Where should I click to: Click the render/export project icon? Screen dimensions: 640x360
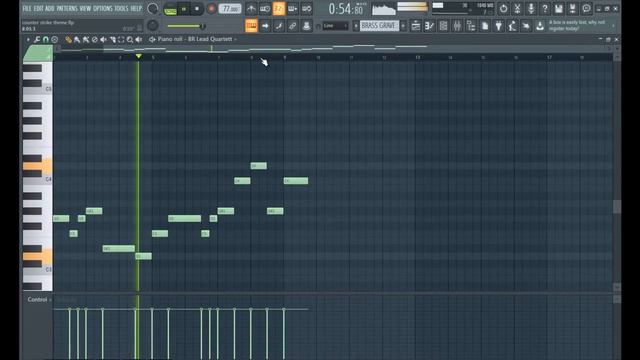coord(572,9)
